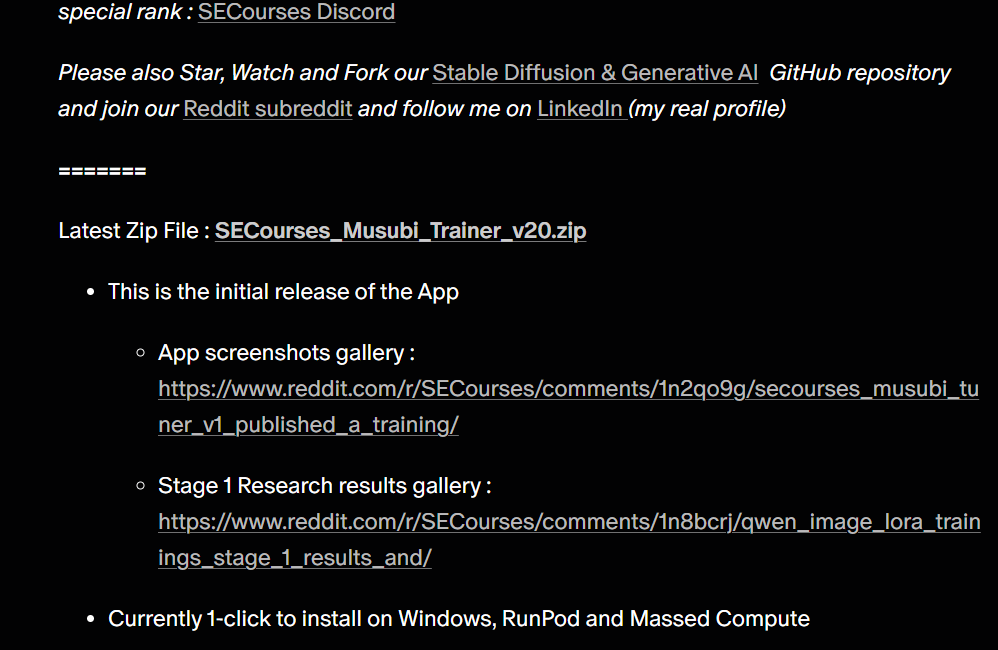Screen dimensions: 998x650
Task: Click the '=======' separator line
Action: point(102,171)
